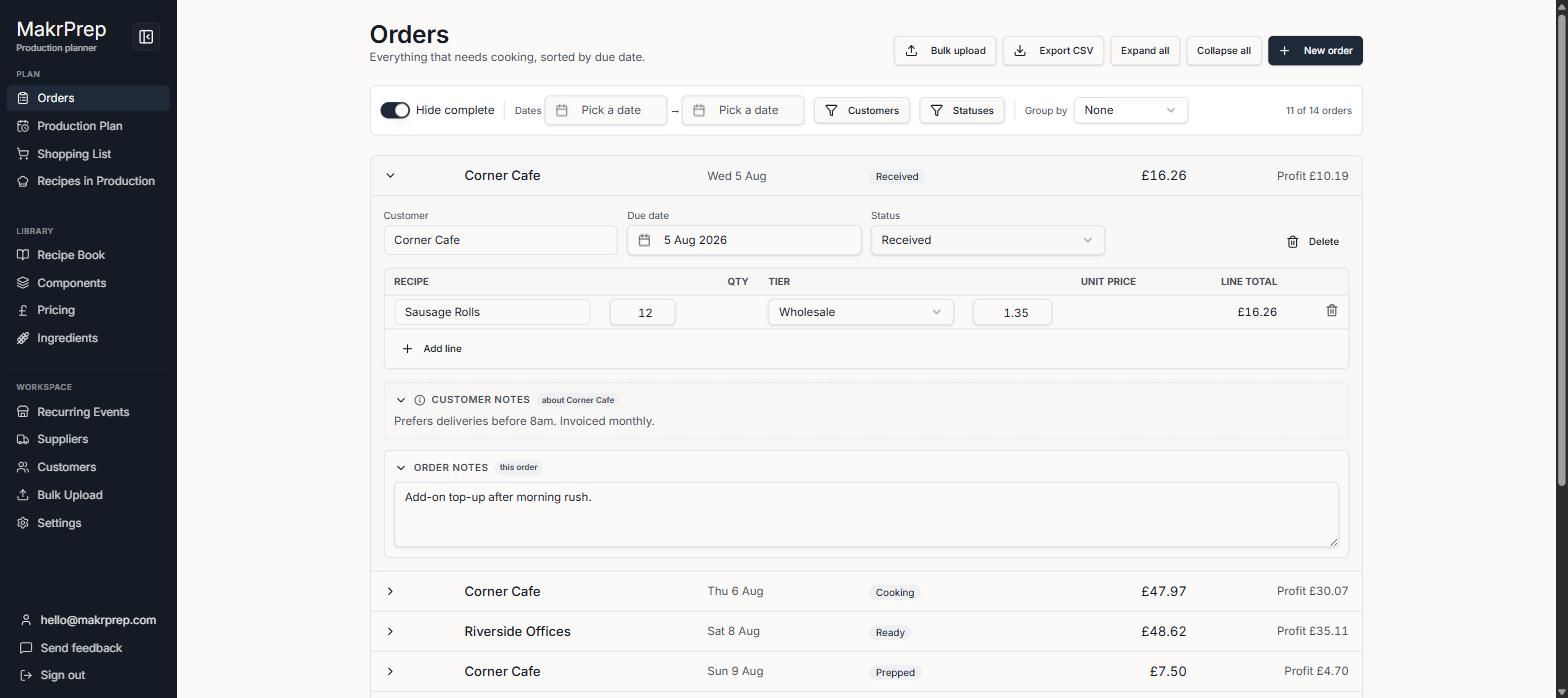Image resolution: width=1568 pixels, height=698 pixels.
Task: Click the Recipes in Production chef hat icon
Action: (x=23, y=181)
